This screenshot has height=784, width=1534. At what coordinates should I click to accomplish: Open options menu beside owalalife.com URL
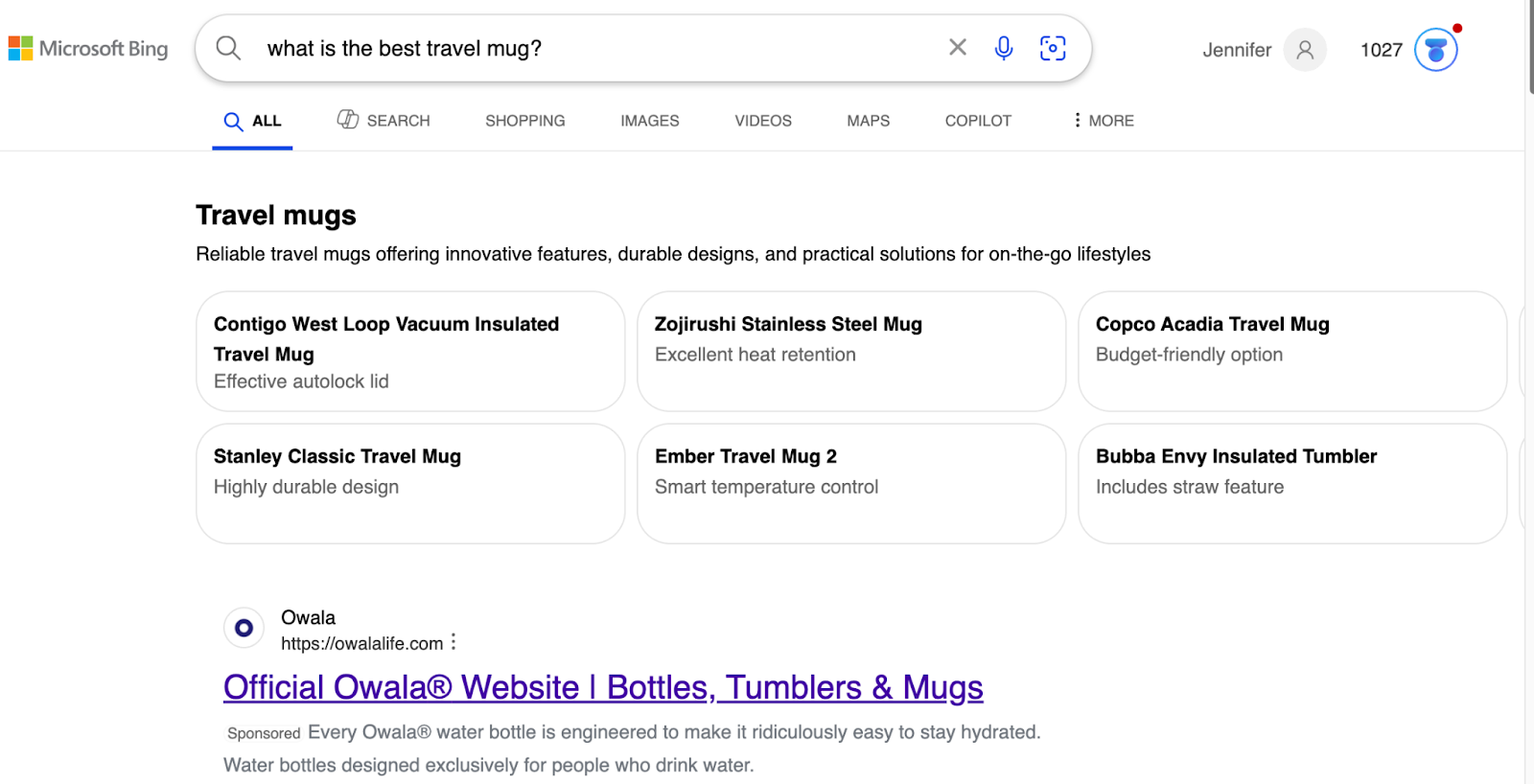453,642
